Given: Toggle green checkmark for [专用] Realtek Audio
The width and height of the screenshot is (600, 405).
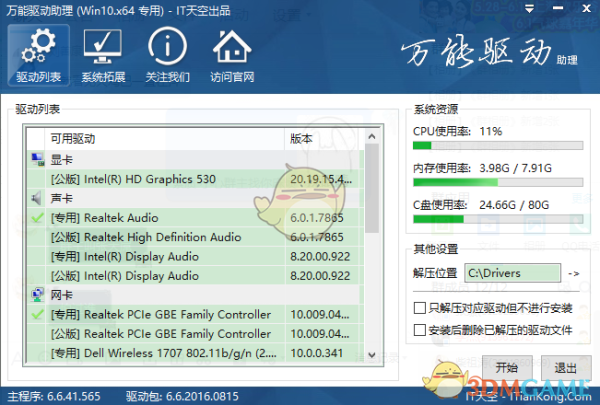Looking at the screenshot, I should [x=37, y=218].
